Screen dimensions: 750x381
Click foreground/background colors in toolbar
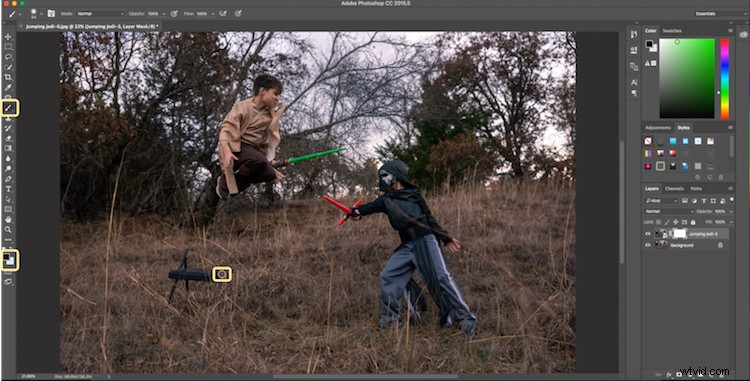click(x=10, y=260)
